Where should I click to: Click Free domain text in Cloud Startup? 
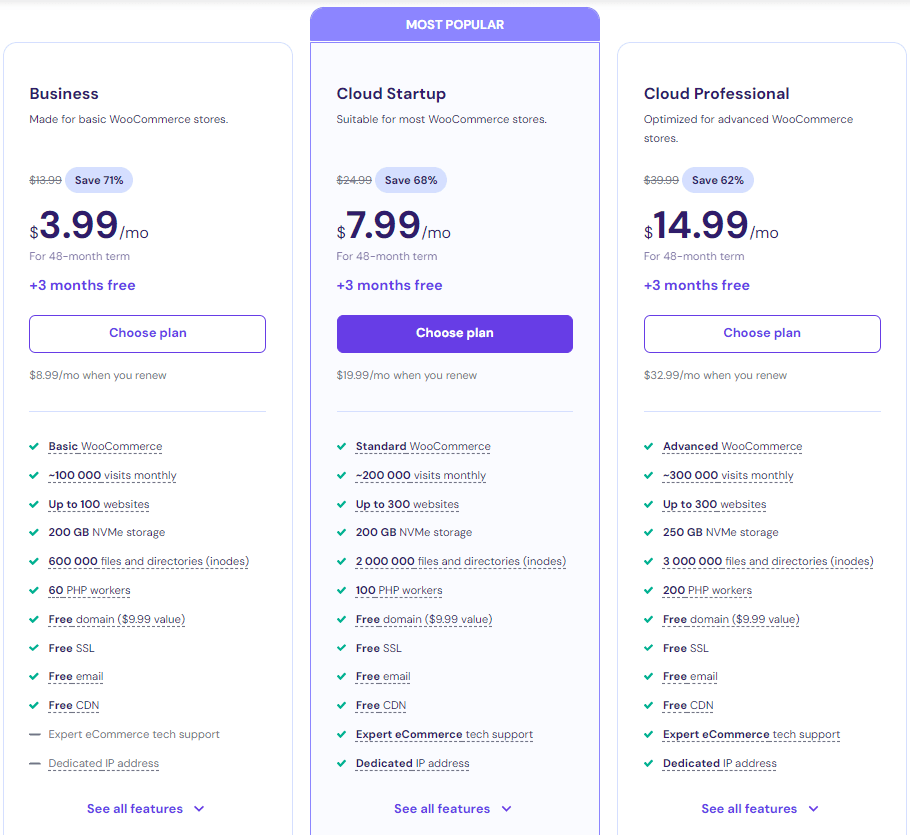tap(424, 619)
